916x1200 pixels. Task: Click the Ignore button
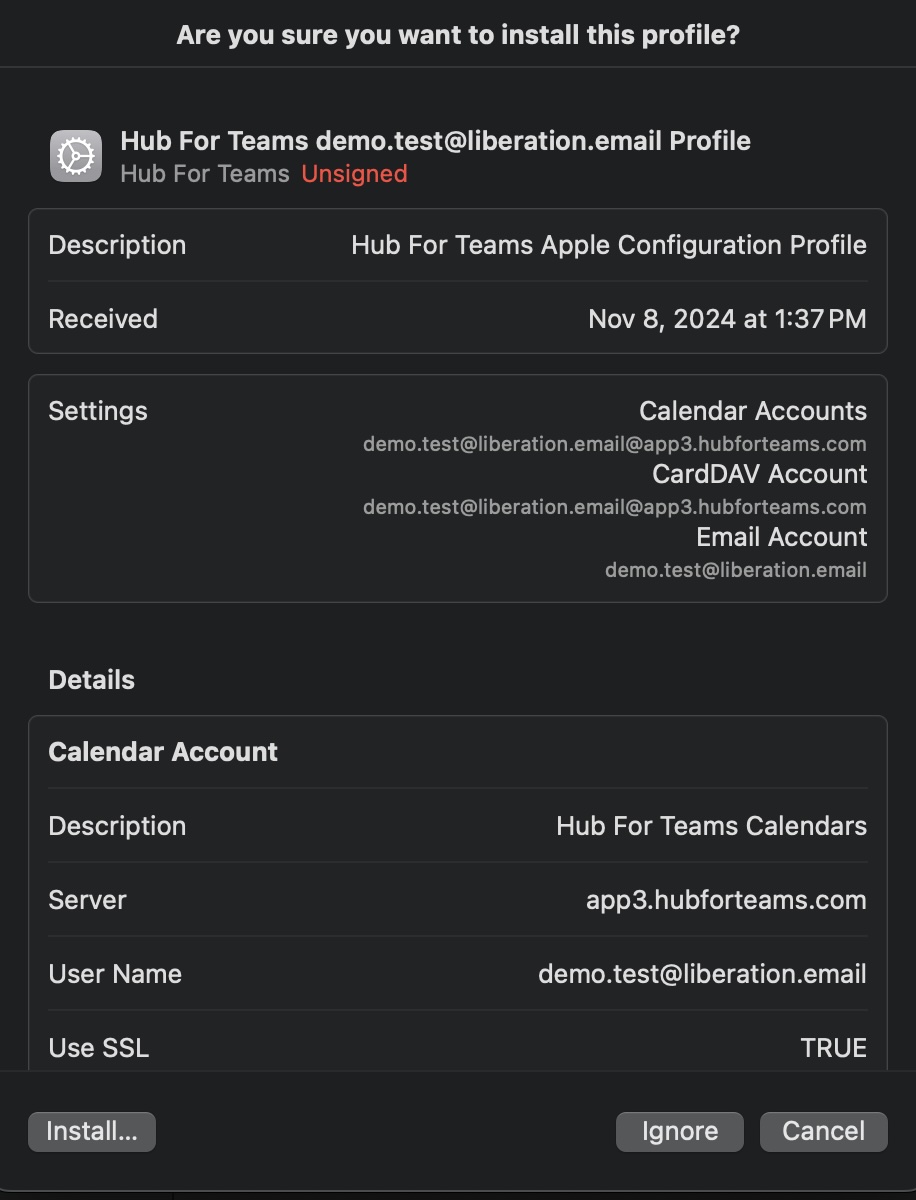tap(680, 1131)
